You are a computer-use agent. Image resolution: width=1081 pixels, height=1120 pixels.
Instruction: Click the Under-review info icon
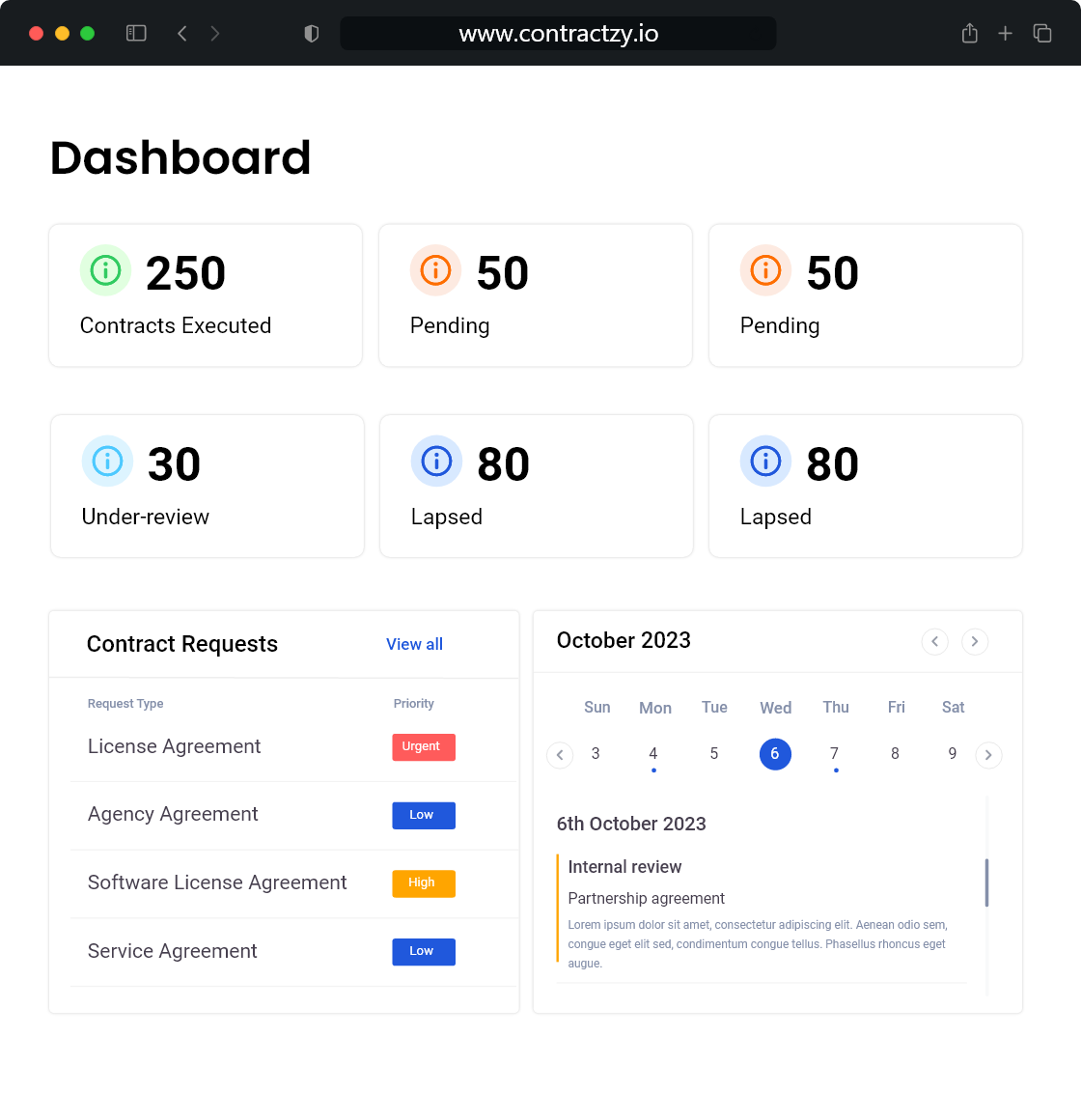(107, 461)
